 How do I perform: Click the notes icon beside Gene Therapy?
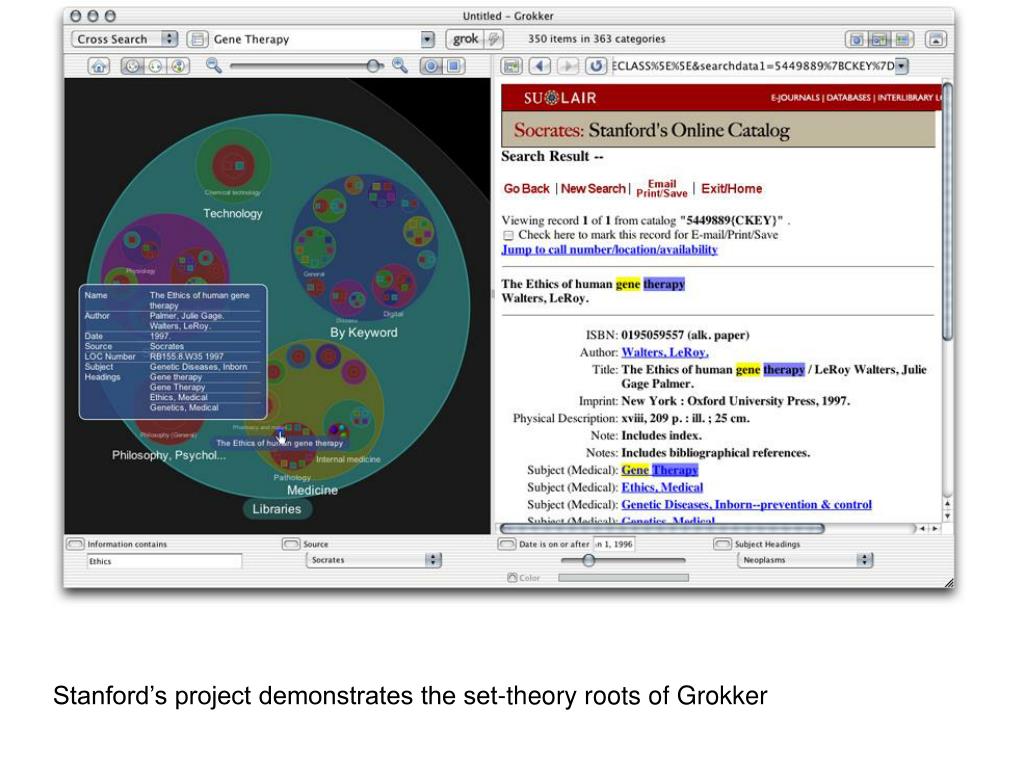coord(197,39)
